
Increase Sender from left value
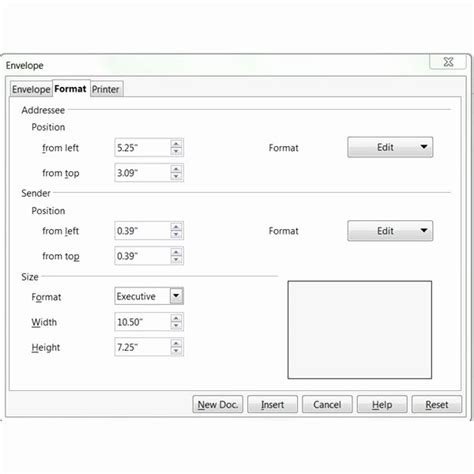176,227
